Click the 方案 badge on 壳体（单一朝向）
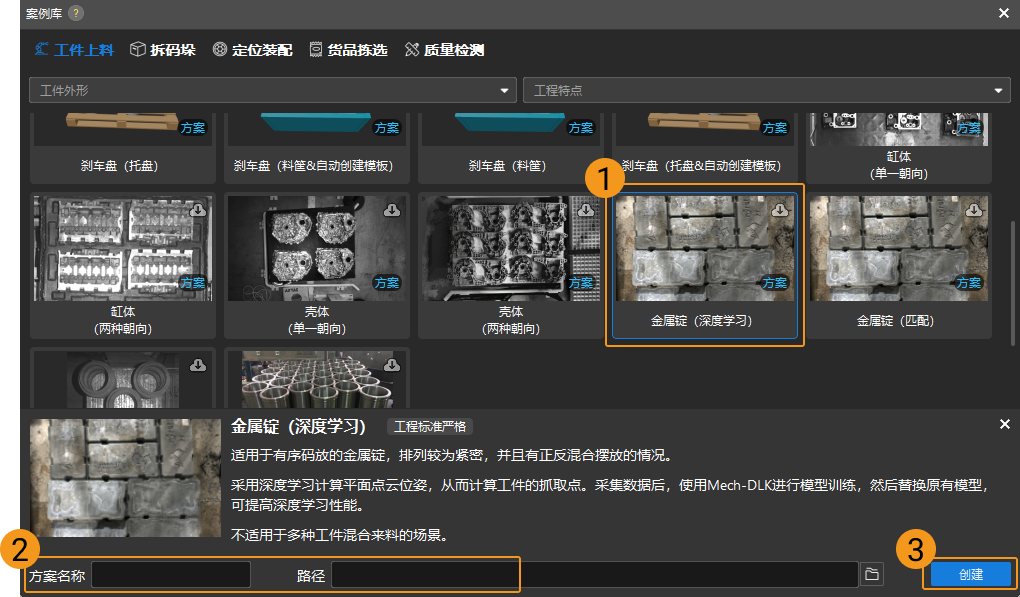The height and width of the screenshot is (597, 1020). pyautogui.click(x=386, y=283)
